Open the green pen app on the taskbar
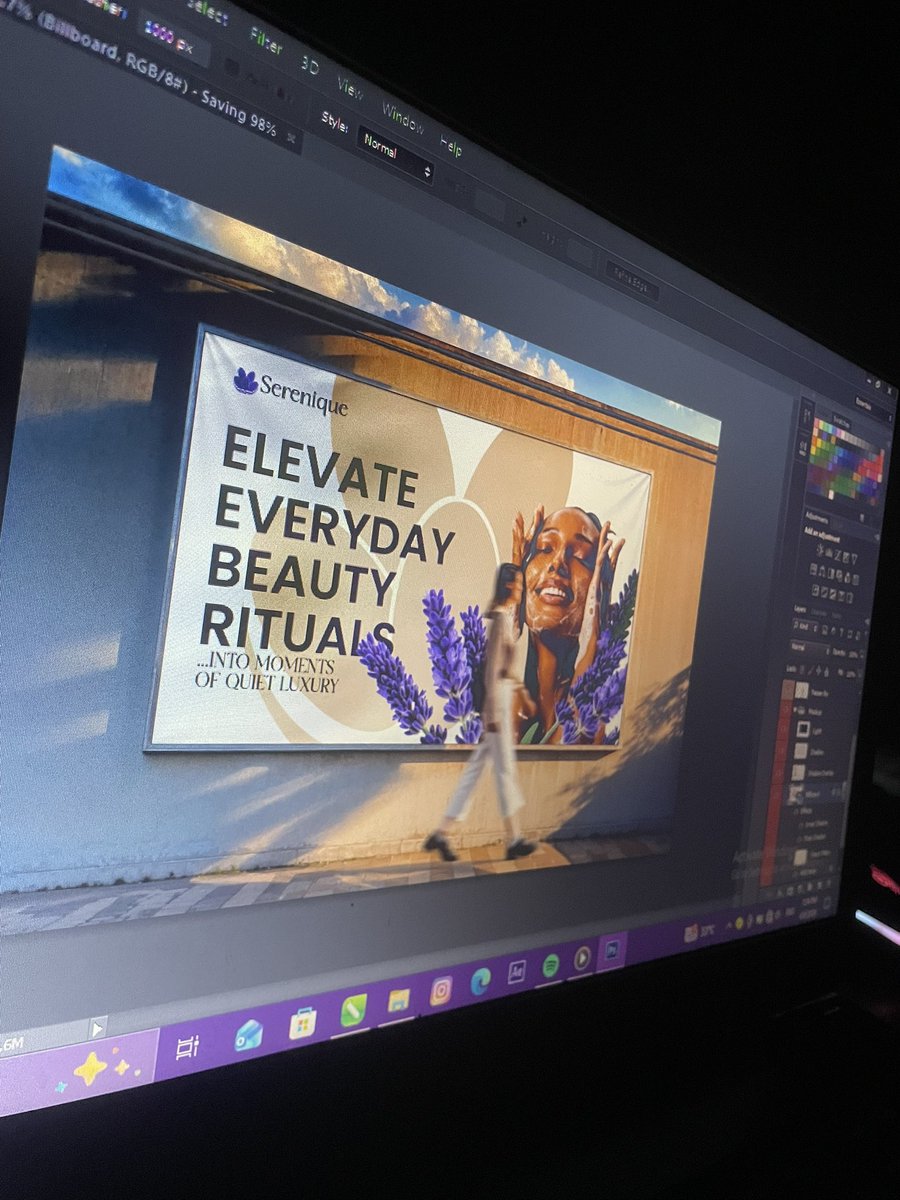The height and width of the screenshot is (1200, 900). click(353, 1010)
